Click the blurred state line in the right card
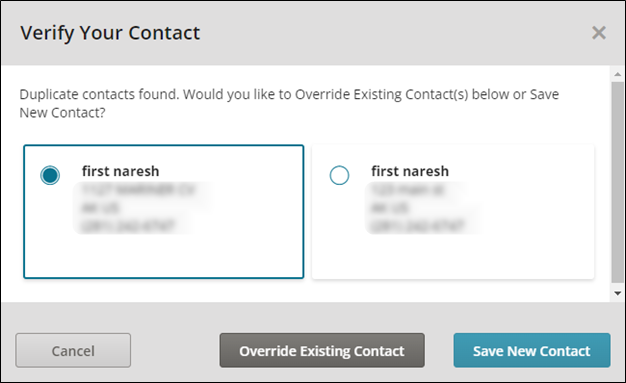Image resolution: width=626 pixels, height=383 pixels. tap(389, 208)
